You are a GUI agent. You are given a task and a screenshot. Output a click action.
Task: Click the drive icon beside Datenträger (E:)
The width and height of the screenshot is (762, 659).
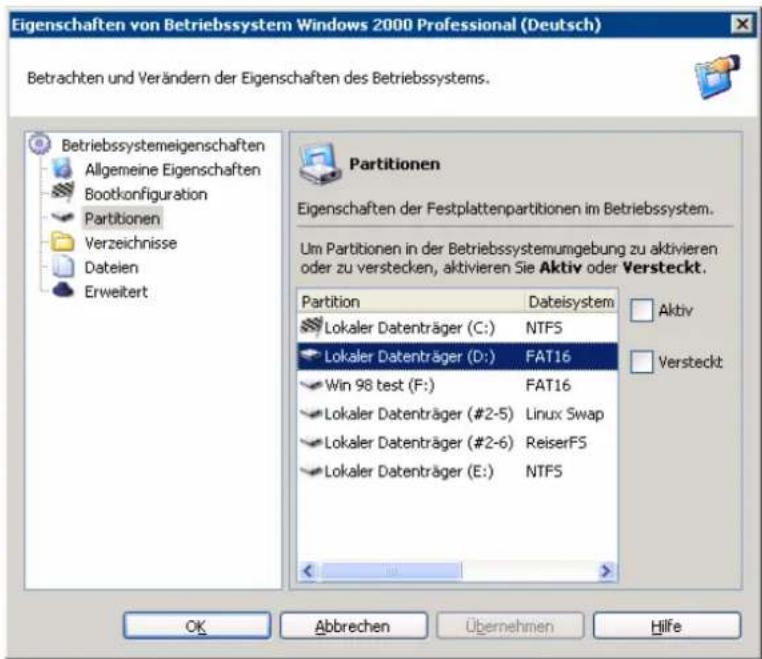(311, 471)
